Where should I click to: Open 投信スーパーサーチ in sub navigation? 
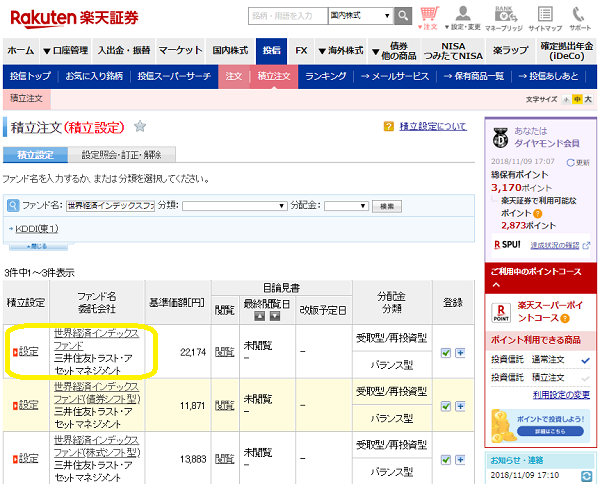[174, 77]
